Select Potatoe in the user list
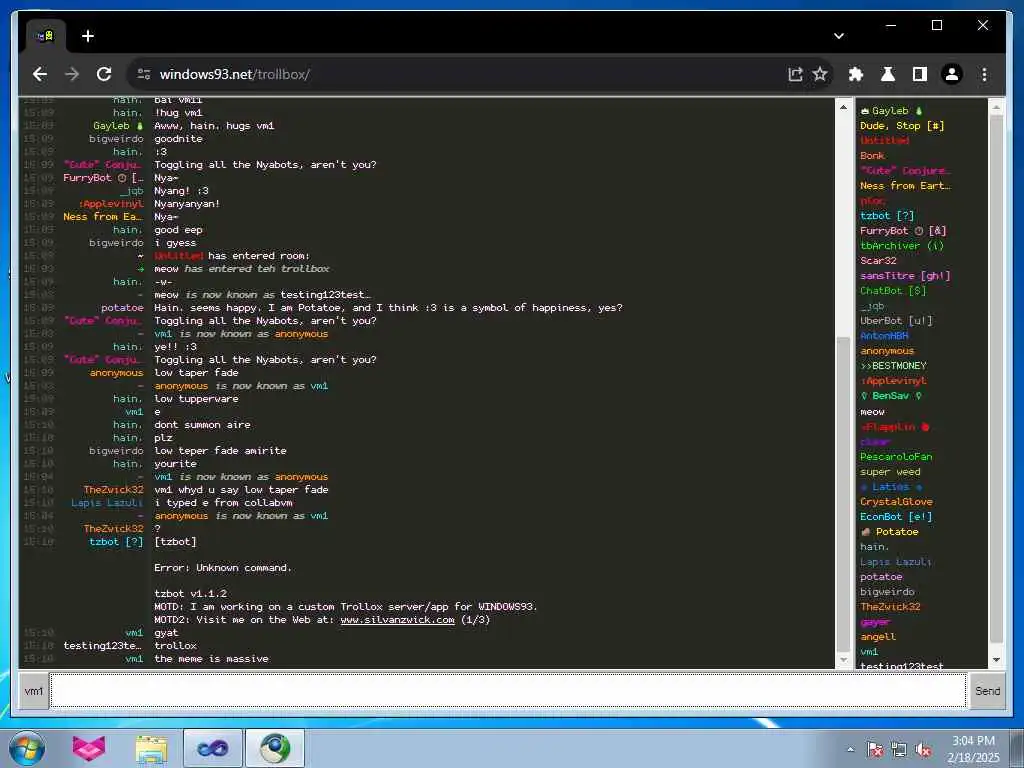Viewport: 1024px width, 768px height. 889,532
